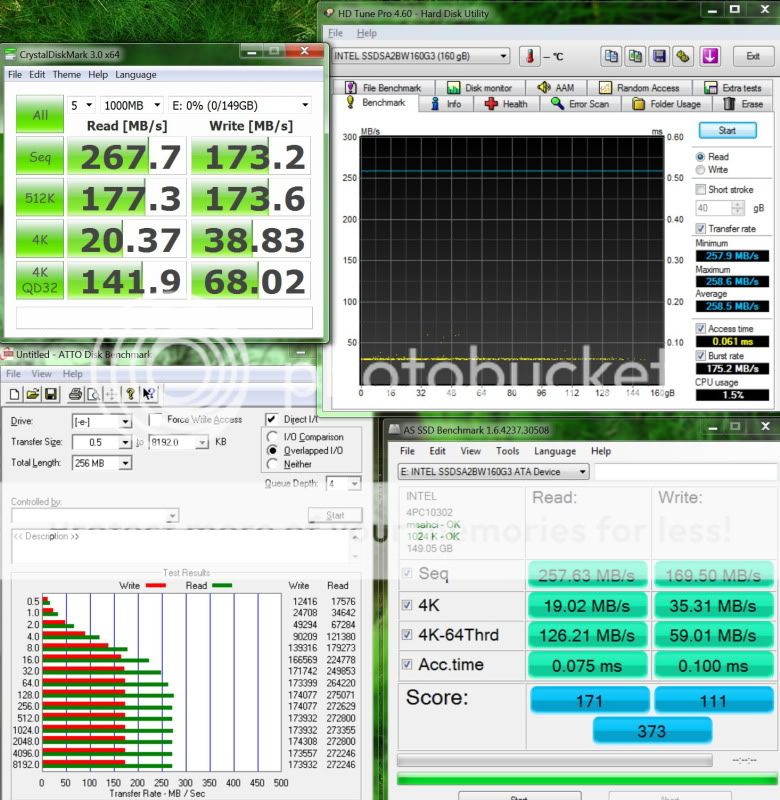Click the temperature thermometer icon in HD Tune

click(530, 56)
